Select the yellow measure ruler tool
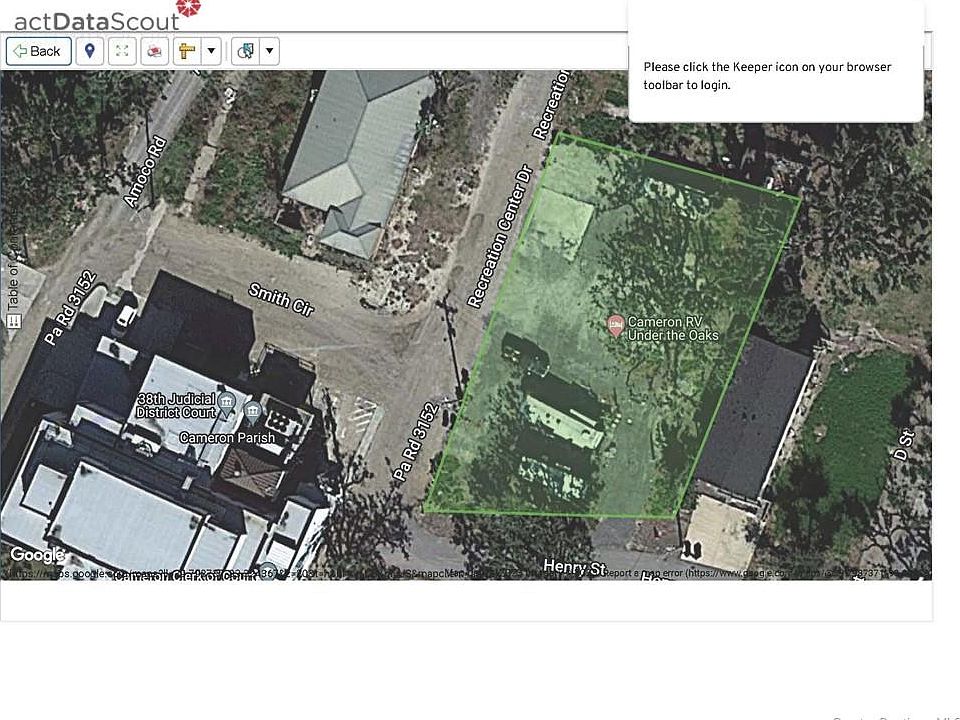Viewport: 960px width, 720px height. (x=187, y=51)
